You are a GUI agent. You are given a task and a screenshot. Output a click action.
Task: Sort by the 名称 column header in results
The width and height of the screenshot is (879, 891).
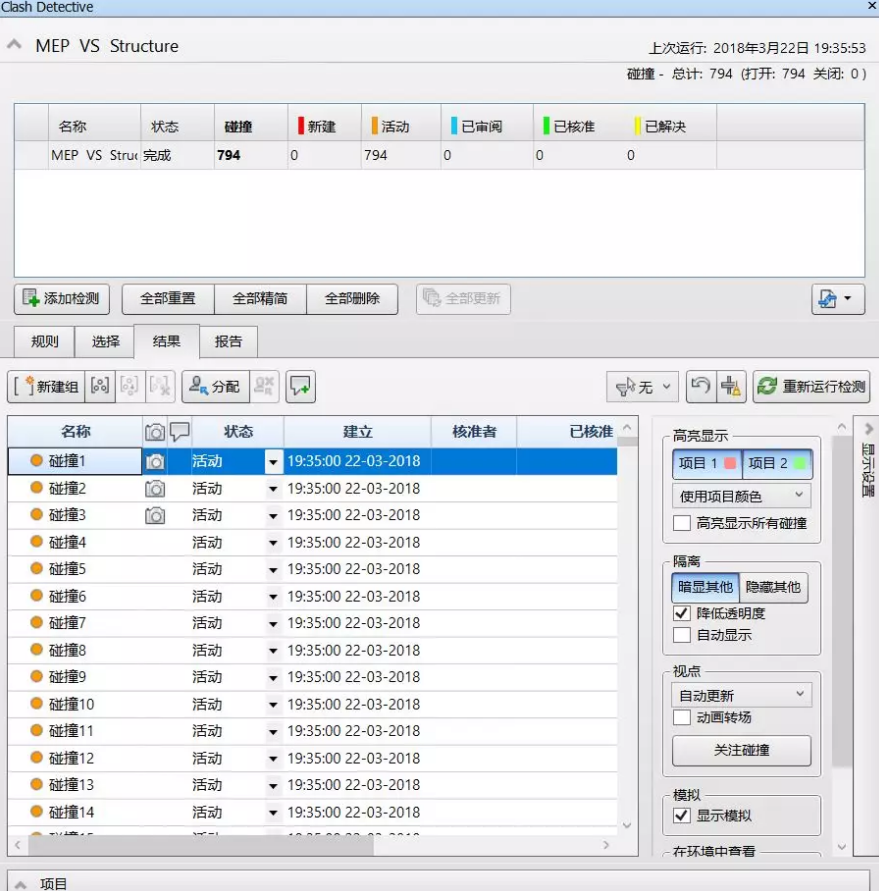[76, 432]
